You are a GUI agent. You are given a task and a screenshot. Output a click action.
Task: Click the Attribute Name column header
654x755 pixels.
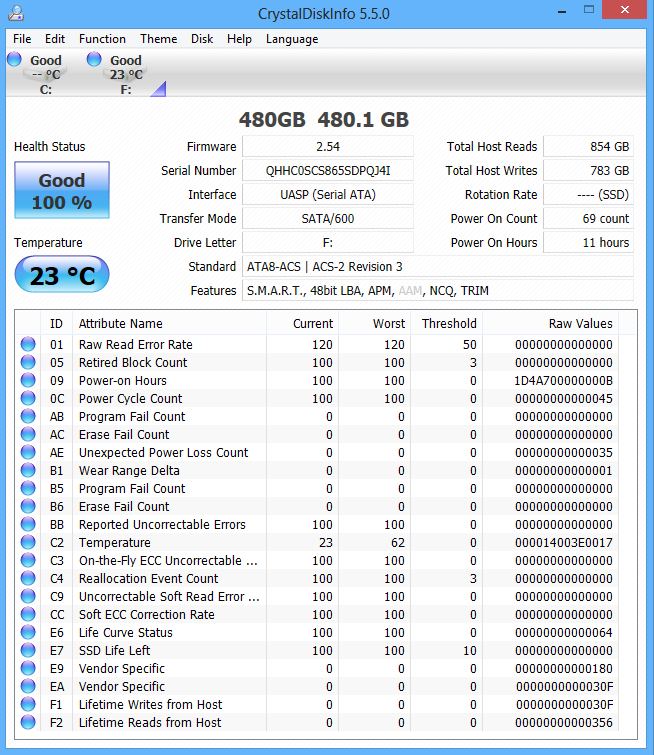point(120,324)
